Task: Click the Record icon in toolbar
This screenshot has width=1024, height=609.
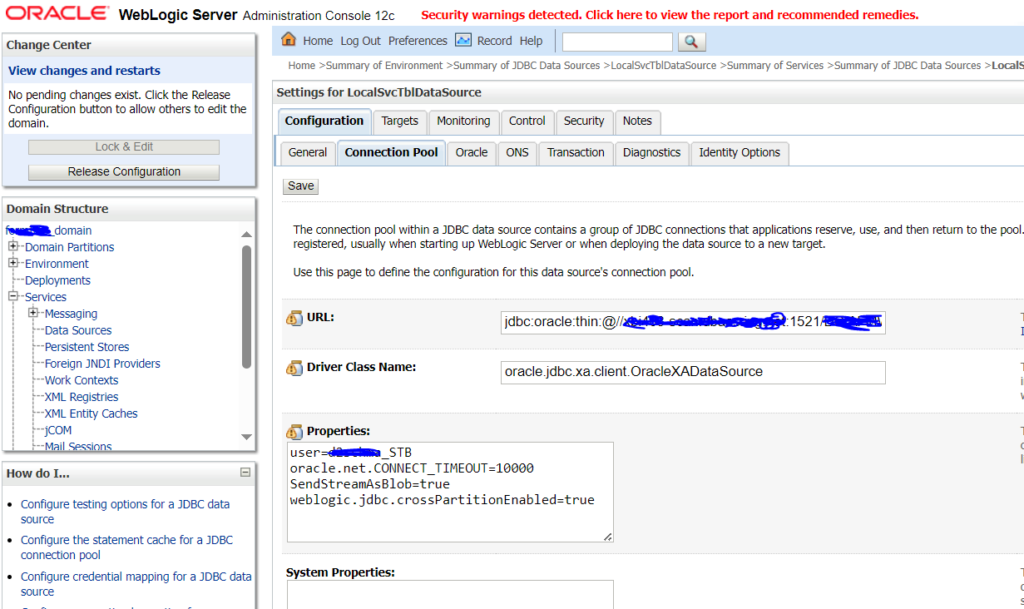Action: tap(463, 40)
